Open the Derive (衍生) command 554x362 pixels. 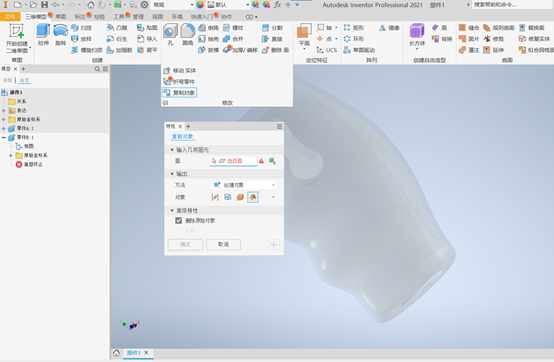point(117,39)
